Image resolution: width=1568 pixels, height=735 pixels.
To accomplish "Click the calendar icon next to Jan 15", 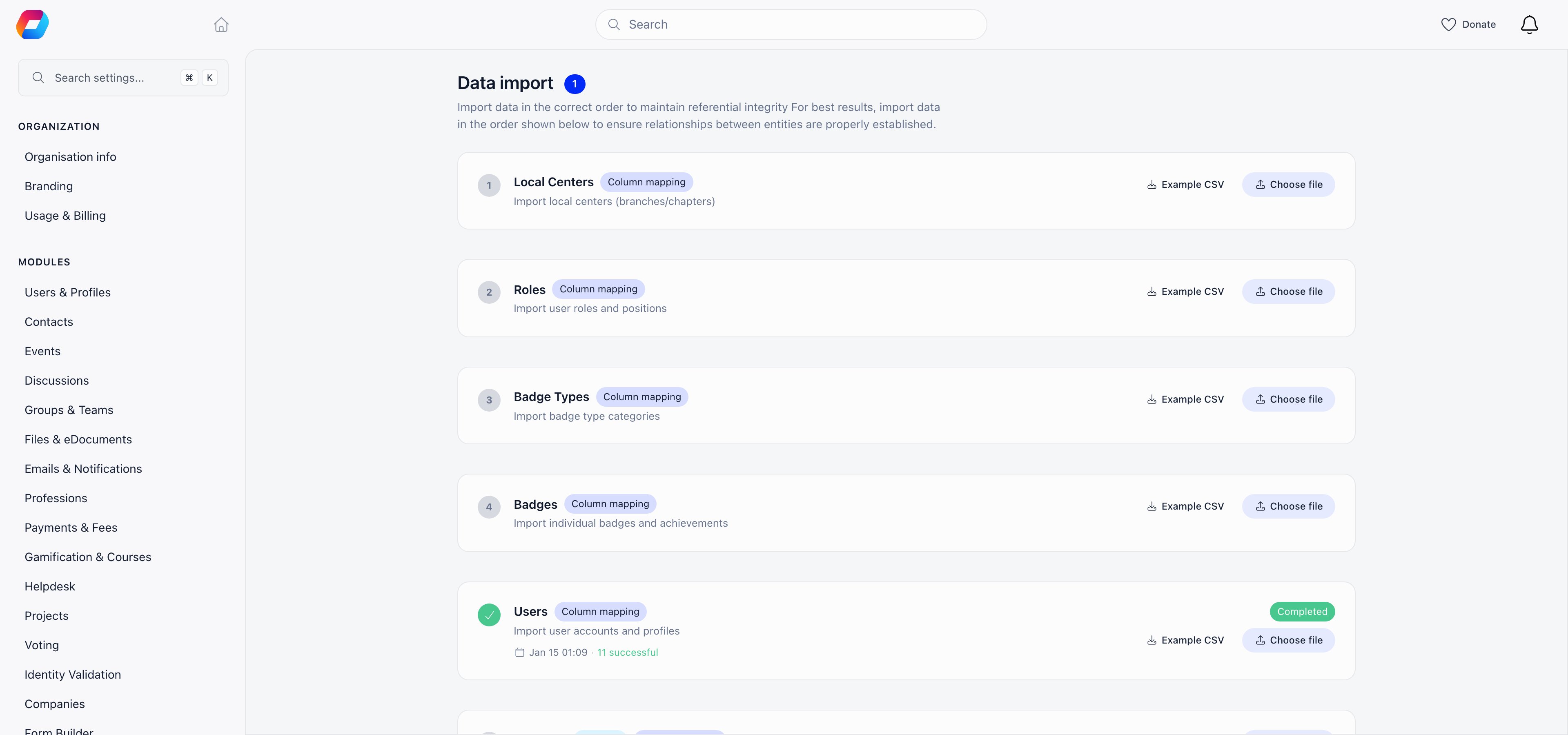I will [x=519, y=652].
